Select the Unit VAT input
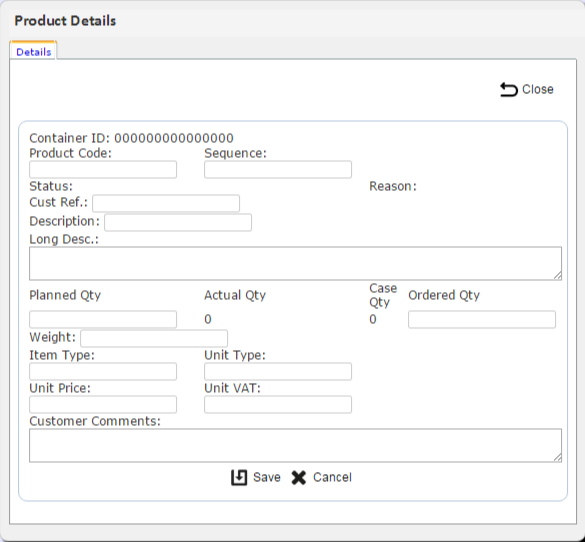The width and height of the screenshot is (585, 542). click(278, 404)
